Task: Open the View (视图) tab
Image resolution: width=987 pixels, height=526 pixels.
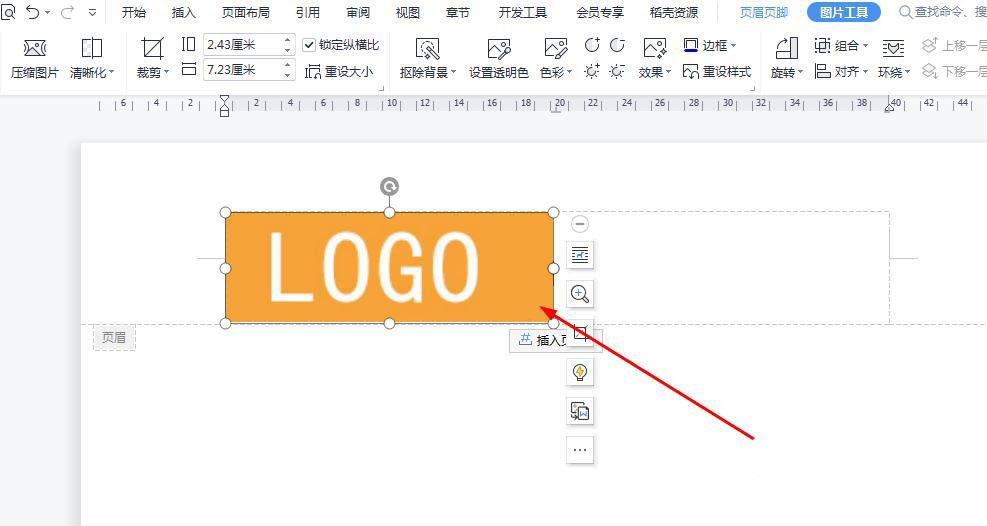Action: click(408, 12)
